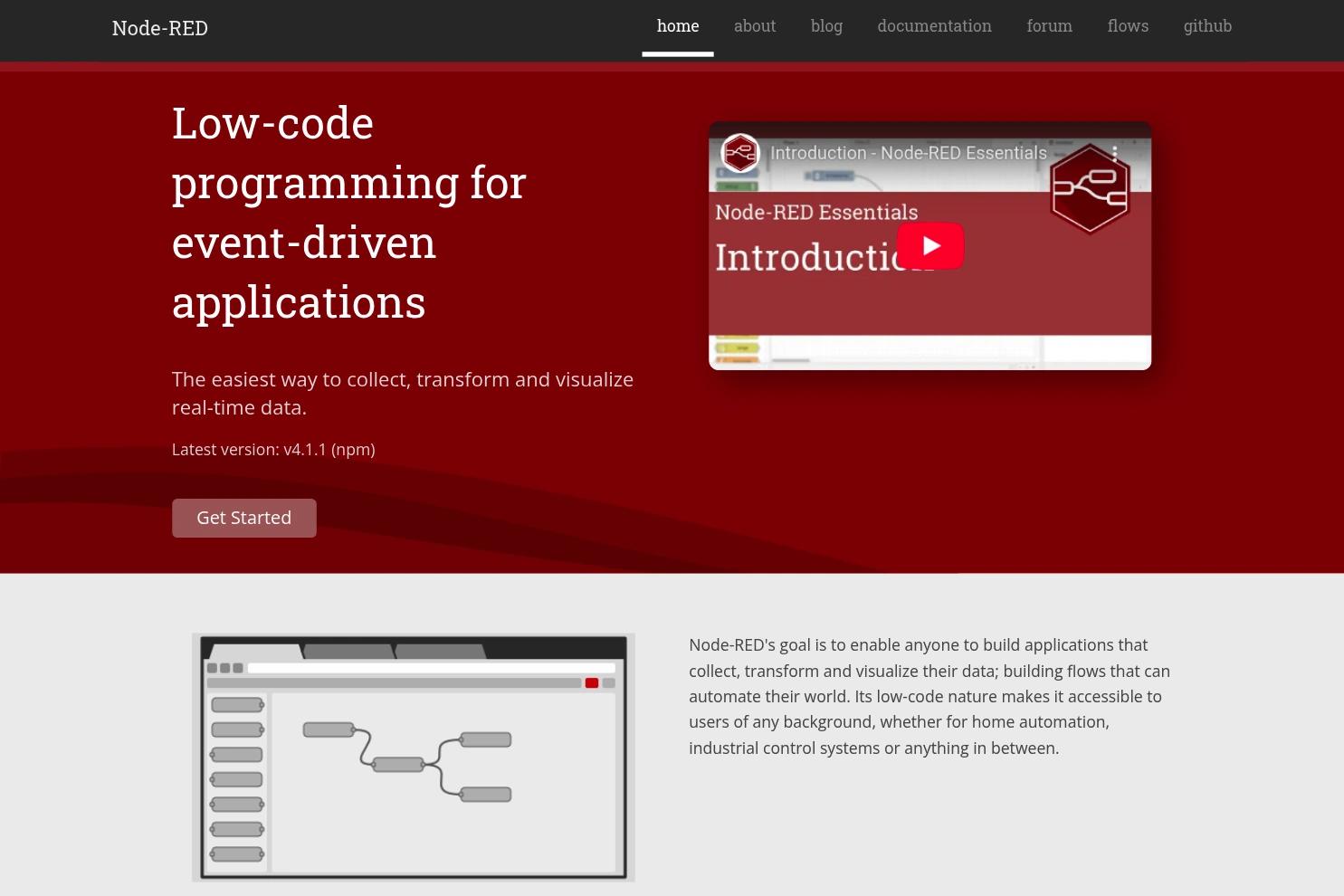Click the 'easiest way to collect' tagline

coord(403,393)
